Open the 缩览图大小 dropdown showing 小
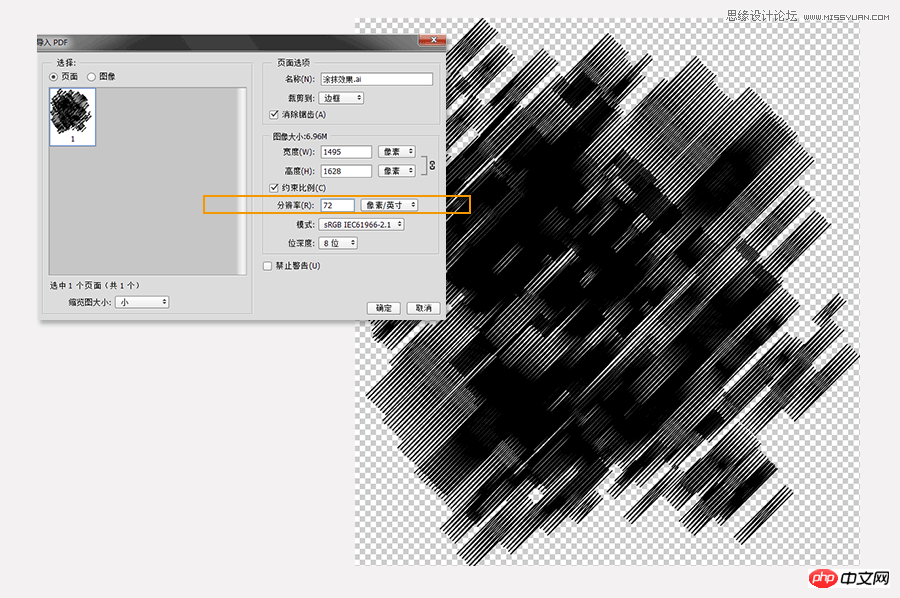 coord(142,302)
